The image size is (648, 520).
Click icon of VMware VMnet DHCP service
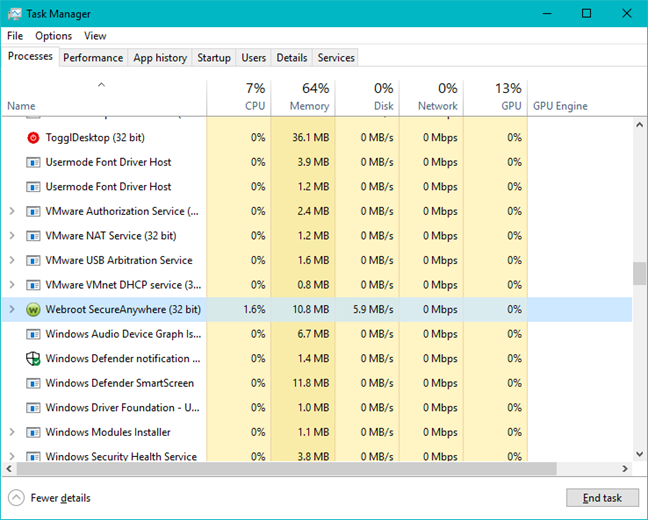[x=33, y=285]
